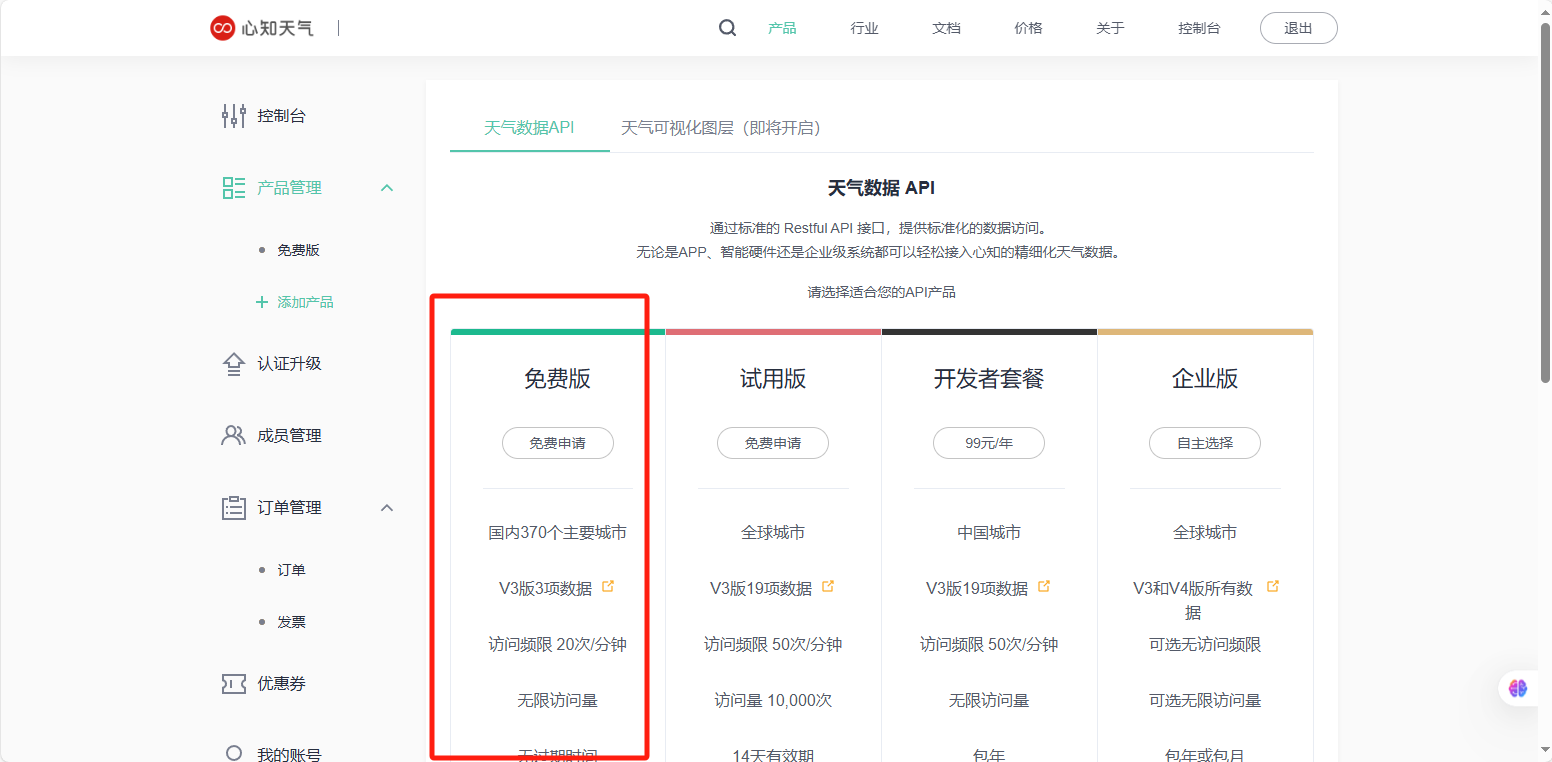Click V3版19项数据 in 试用版 column
Viewport: 1552px width, 762px height.
[x=761, y=589]
